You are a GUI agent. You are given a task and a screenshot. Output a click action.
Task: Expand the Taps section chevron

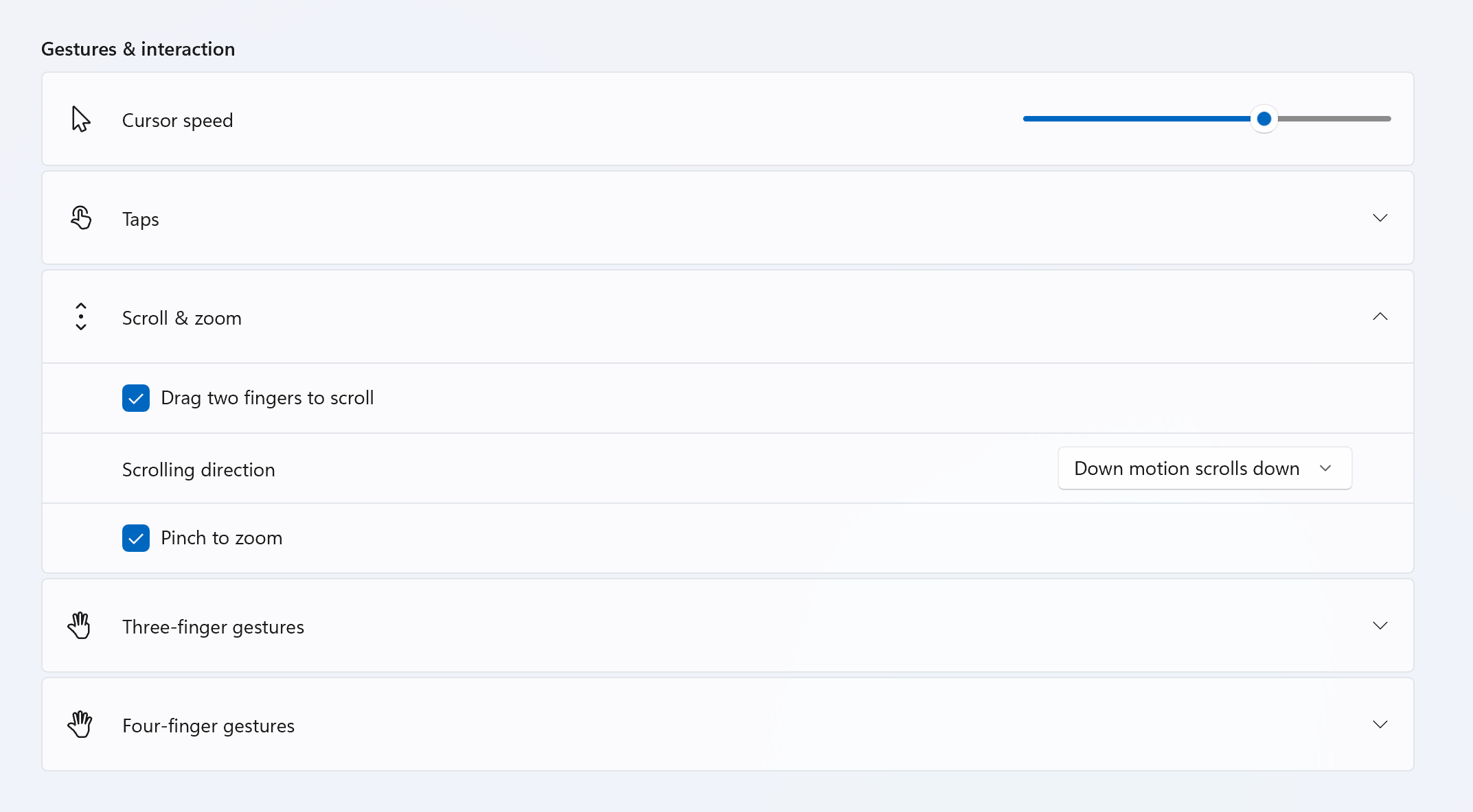point(1380,218)
